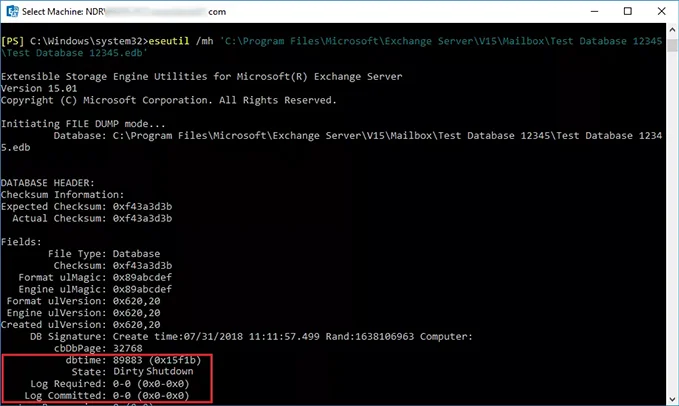
Task: Click the Exchange Management Shell title bar icon
Action: pos(12,11)
